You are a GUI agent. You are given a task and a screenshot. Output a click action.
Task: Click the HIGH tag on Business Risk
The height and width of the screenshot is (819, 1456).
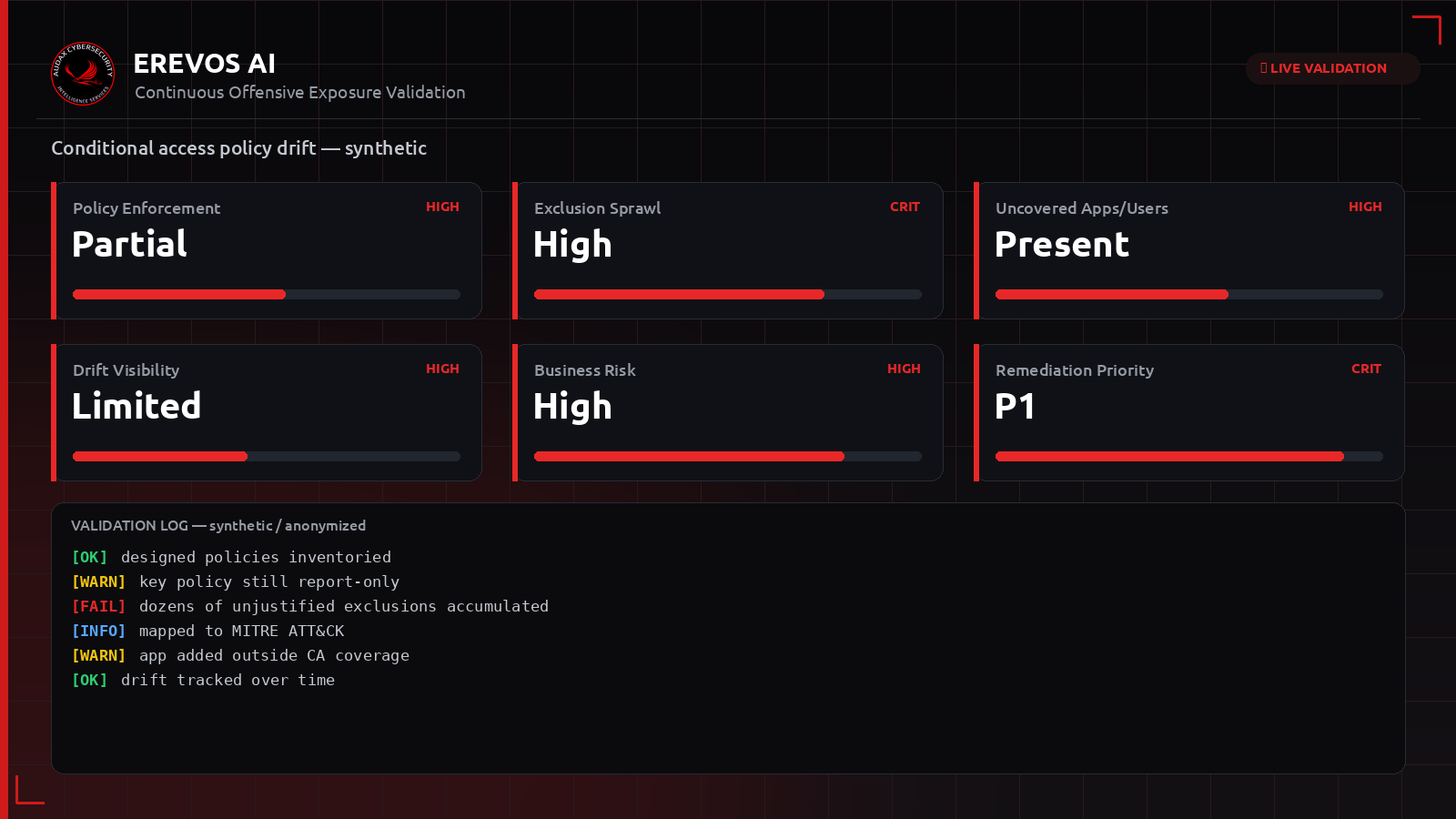pyautogui.click(x=904, y=369)
